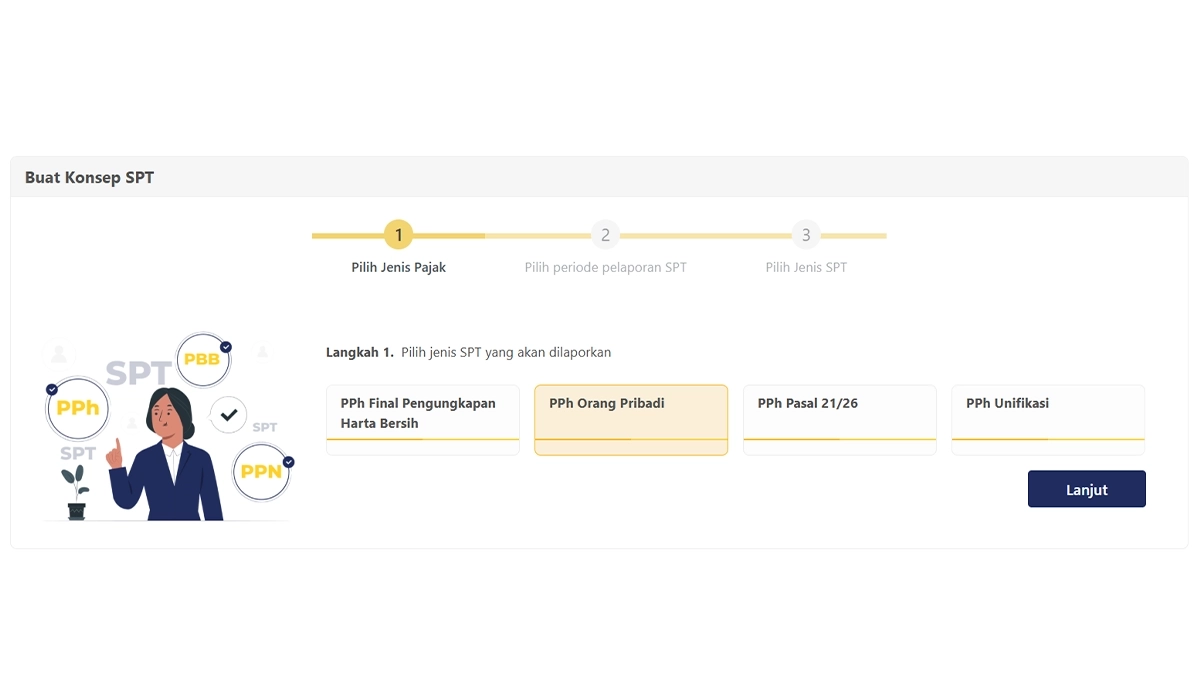
Task: Continue with the Lanjut button
Action: click(1087, 489)
